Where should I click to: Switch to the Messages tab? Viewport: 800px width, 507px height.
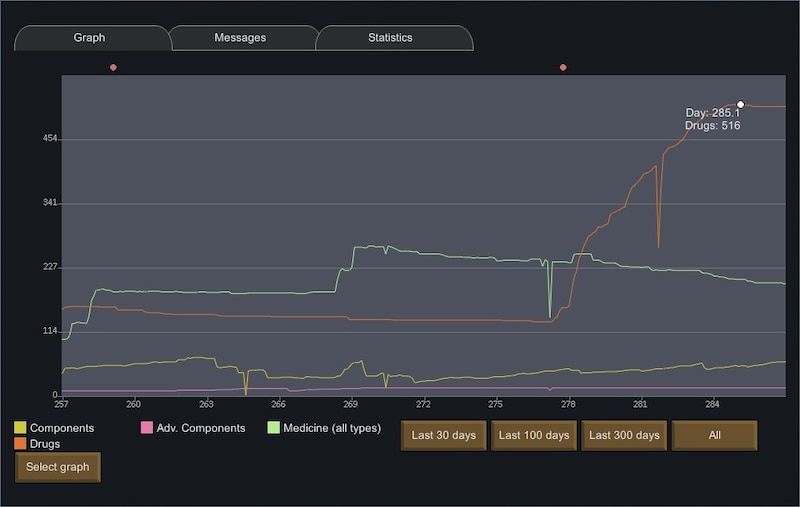pos(240,38)
